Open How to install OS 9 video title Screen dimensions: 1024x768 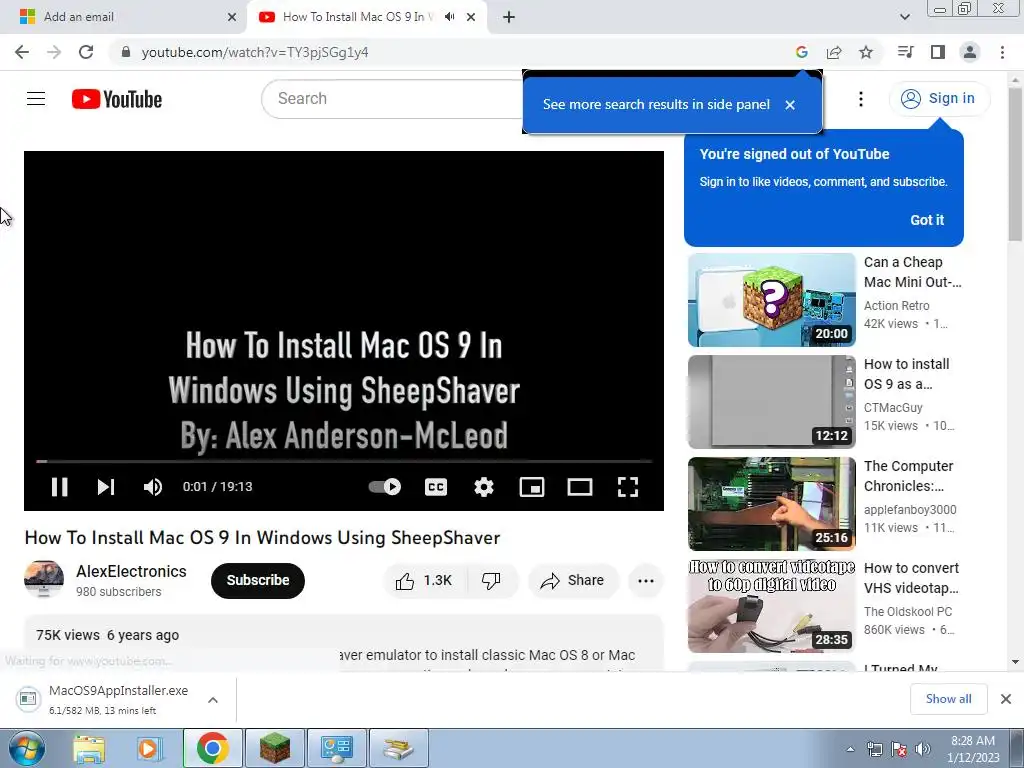tap(906, 374)
